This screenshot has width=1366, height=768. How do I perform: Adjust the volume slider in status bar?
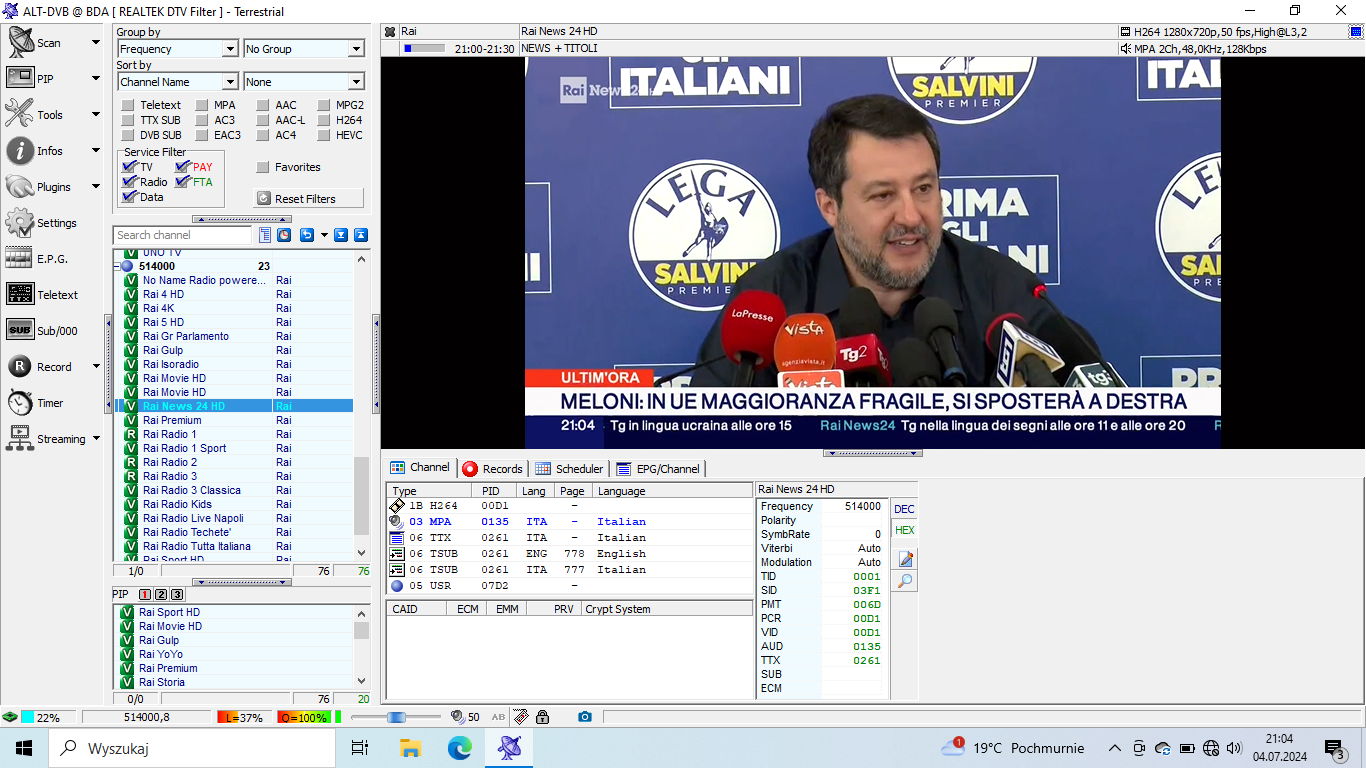point(396,717)
